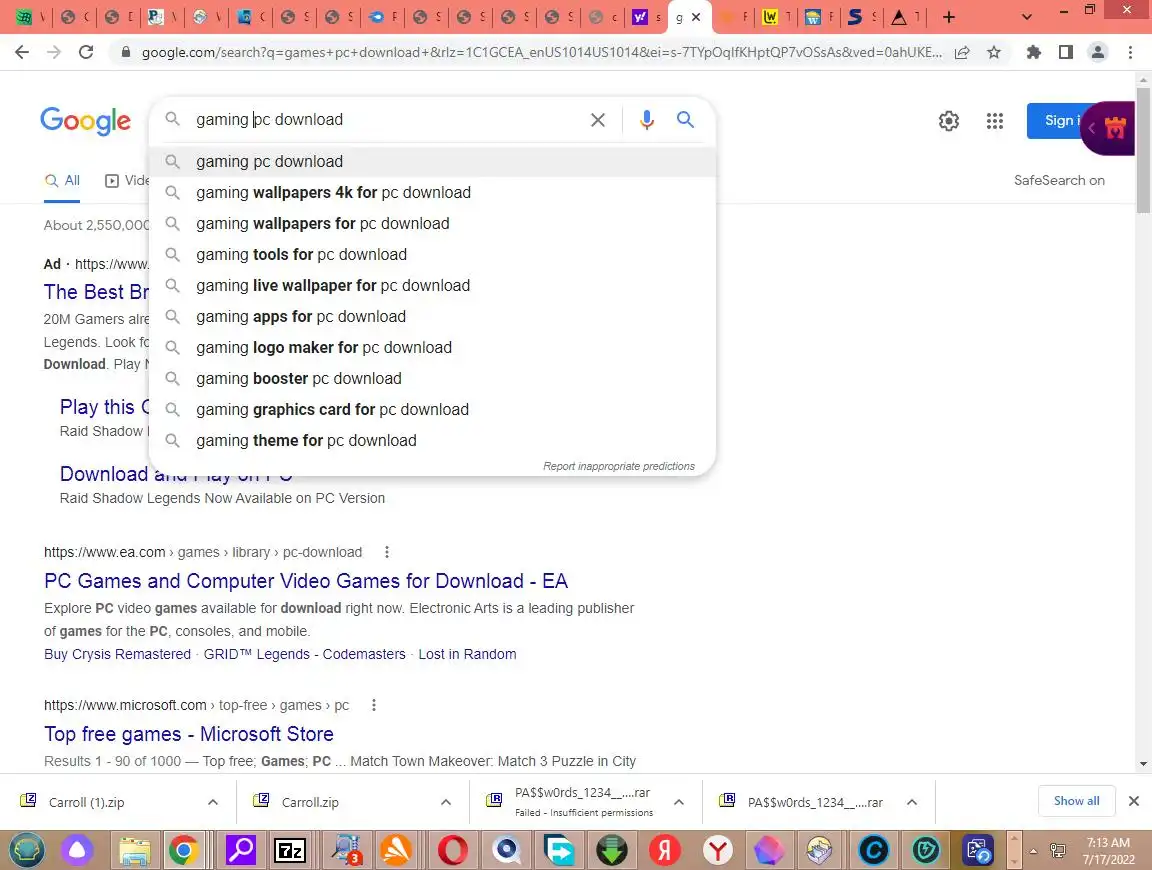
Task: Open Lost in Random sitelink
Action: pyautogui.click(x=467, y=654)
